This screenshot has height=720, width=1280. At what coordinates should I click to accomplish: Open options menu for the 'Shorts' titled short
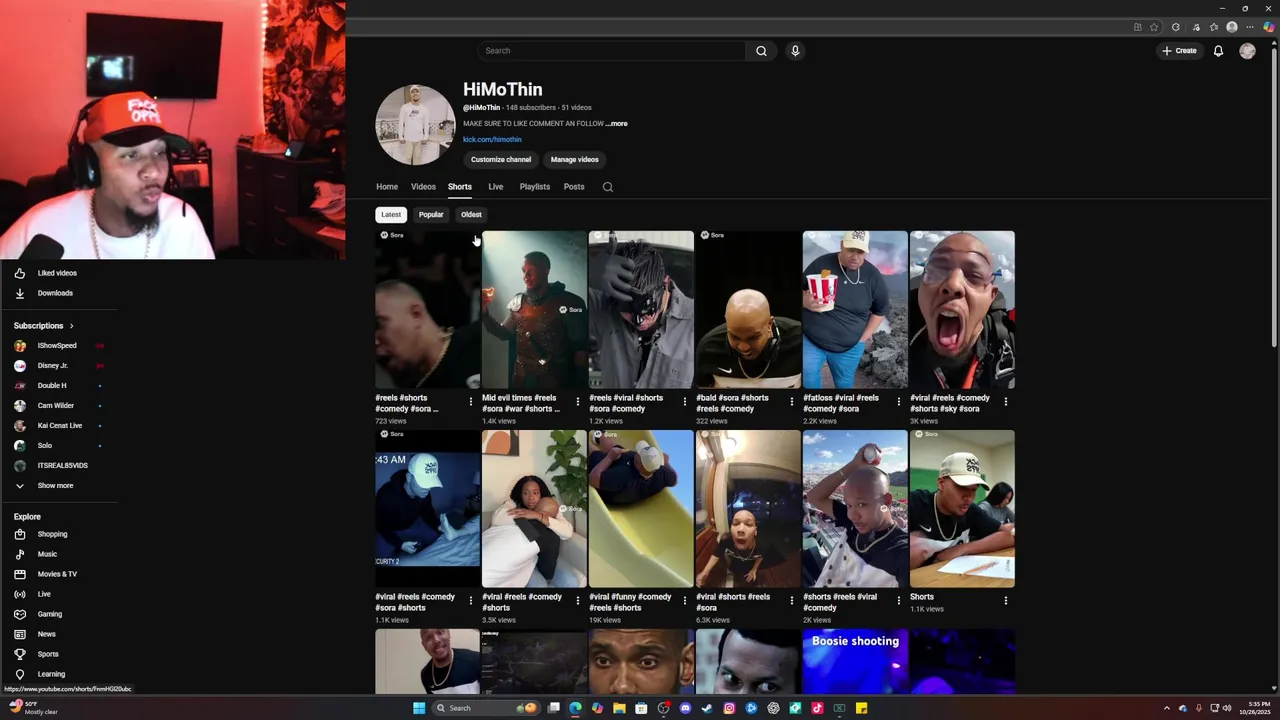pos(1005,601)
